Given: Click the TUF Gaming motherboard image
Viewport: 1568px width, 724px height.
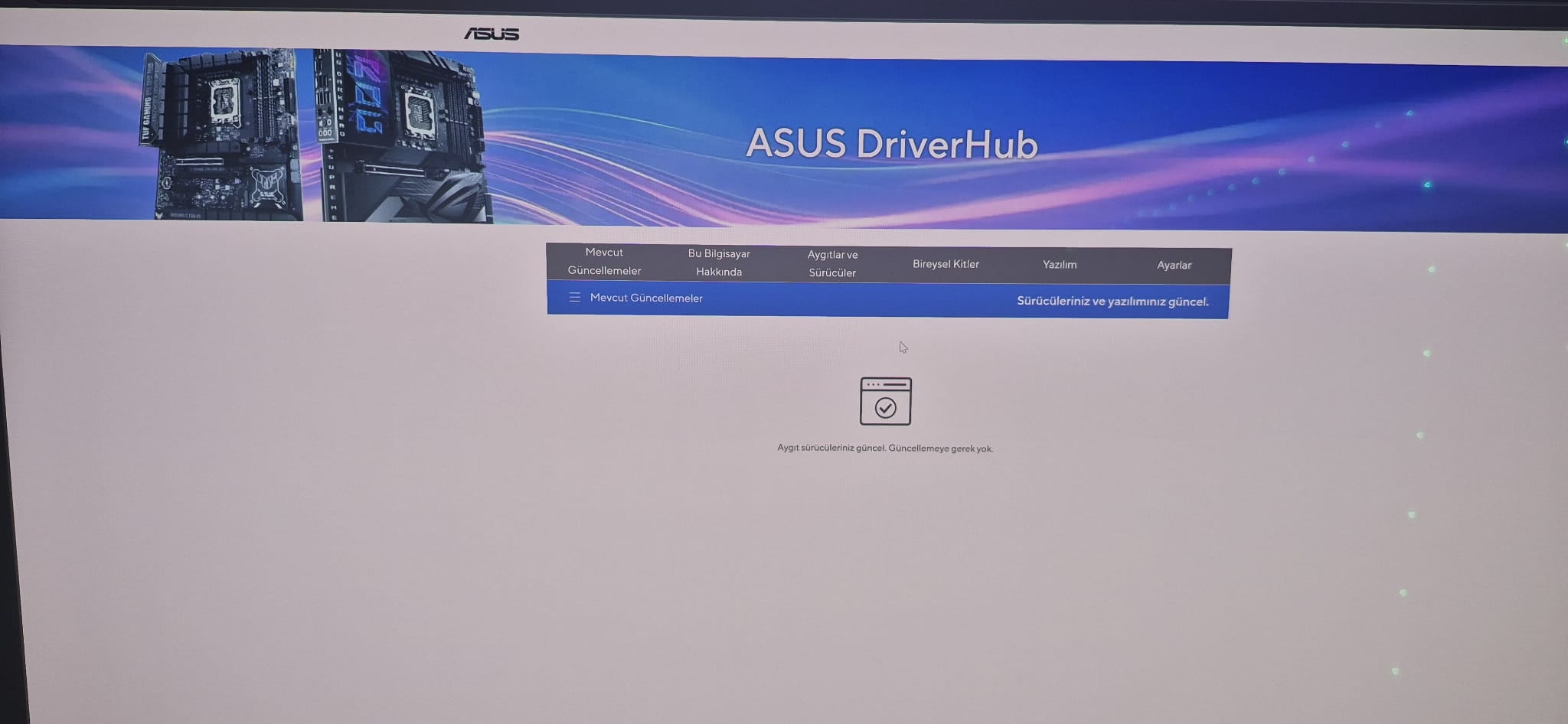Looking at the screenshot, I should [224, 135].
